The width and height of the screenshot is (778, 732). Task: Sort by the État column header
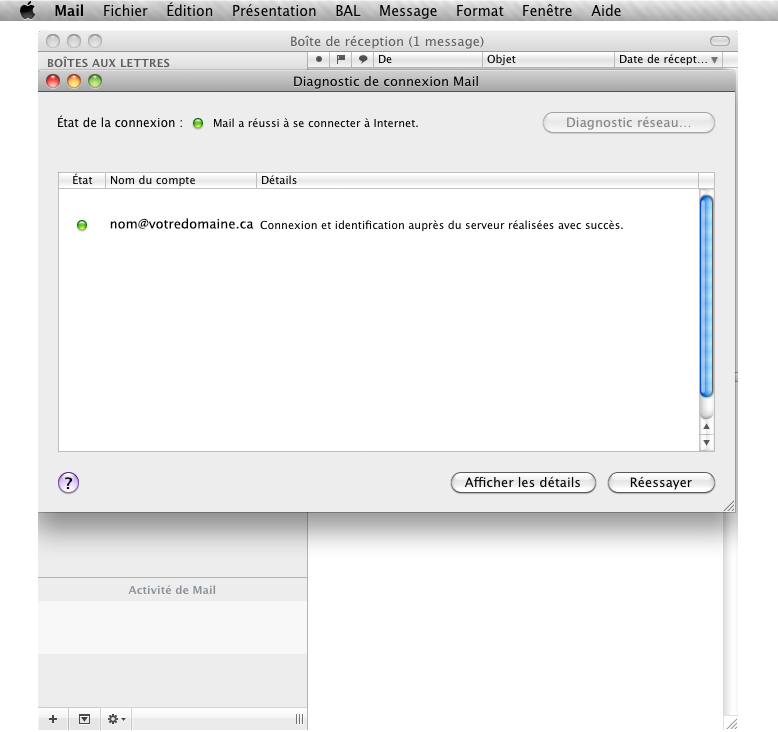tap(82, 180)
